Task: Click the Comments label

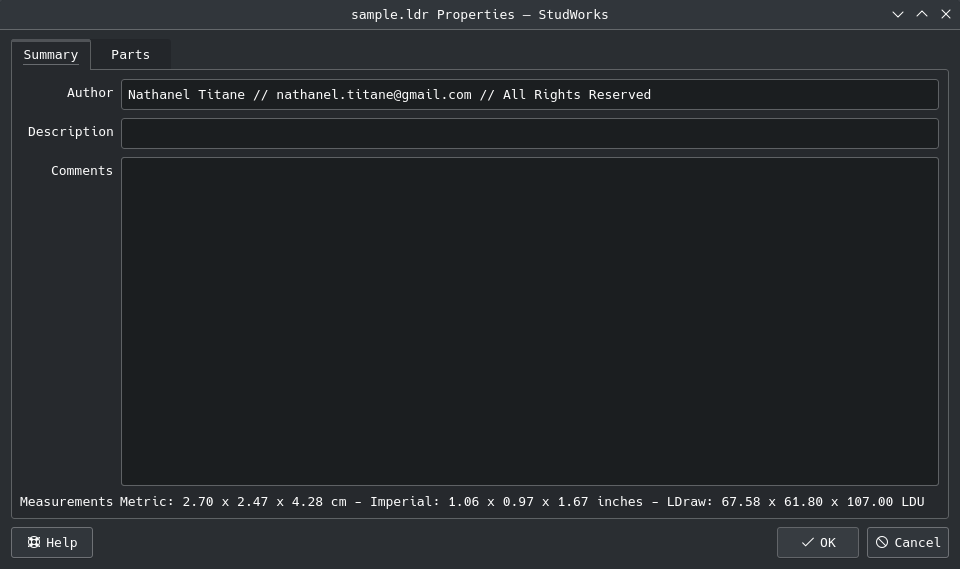Action: tap(82, 171)
